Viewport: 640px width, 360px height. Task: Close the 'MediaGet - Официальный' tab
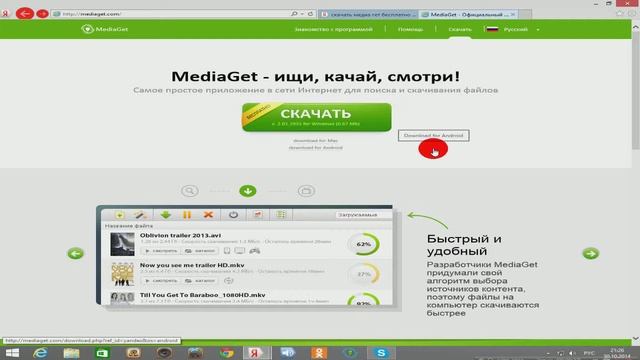coord(513,14)
